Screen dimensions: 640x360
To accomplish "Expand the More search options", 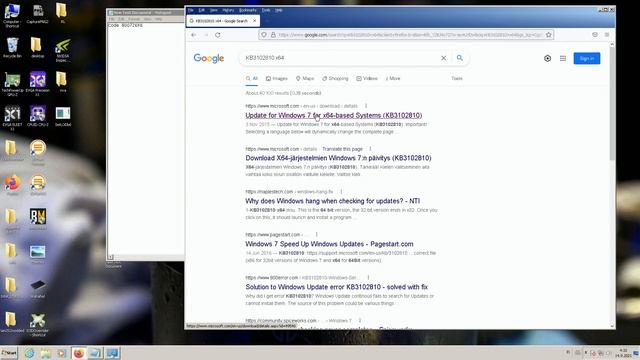I will point(393,78).
